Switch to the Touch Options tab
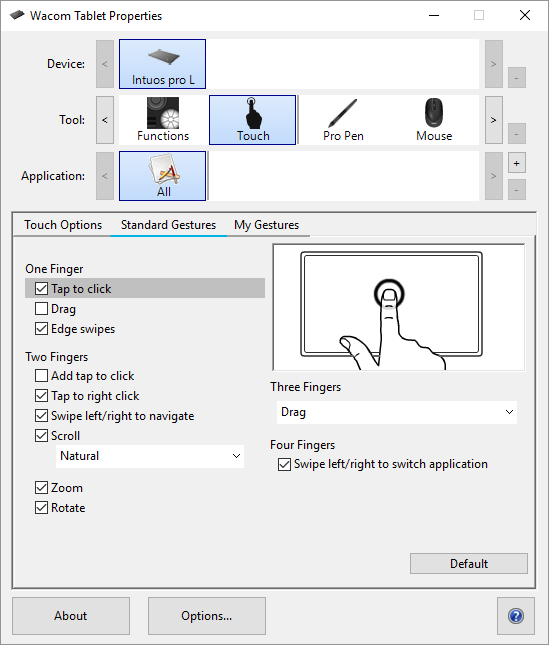 point(63,225)
